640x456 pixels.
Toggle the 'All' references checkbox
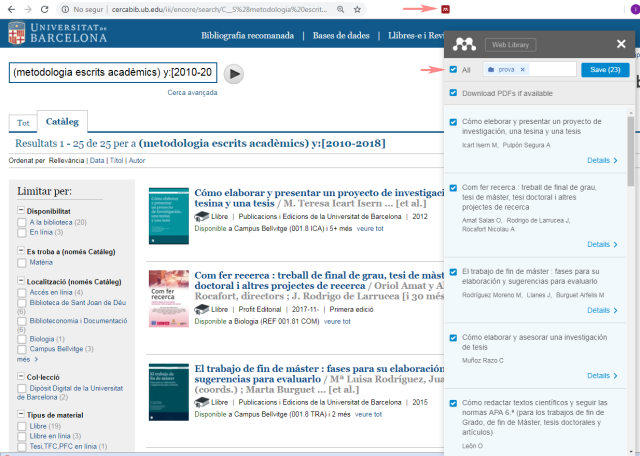[x=455, y=70]
